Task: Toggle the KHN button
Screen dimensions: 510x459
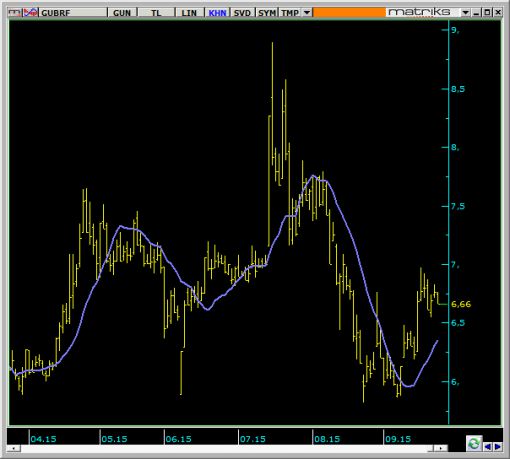Action: coord(217,13)
